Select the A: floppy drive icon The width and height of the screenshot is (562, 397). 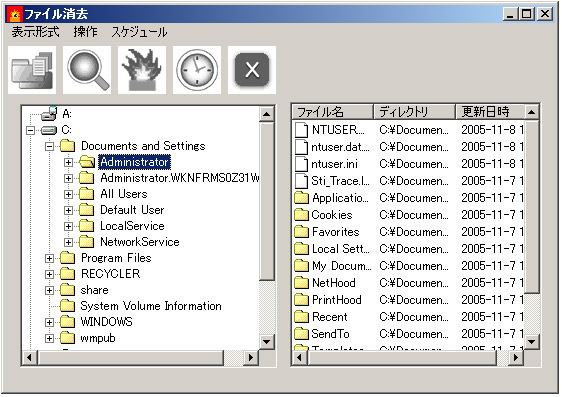[49, 114]
